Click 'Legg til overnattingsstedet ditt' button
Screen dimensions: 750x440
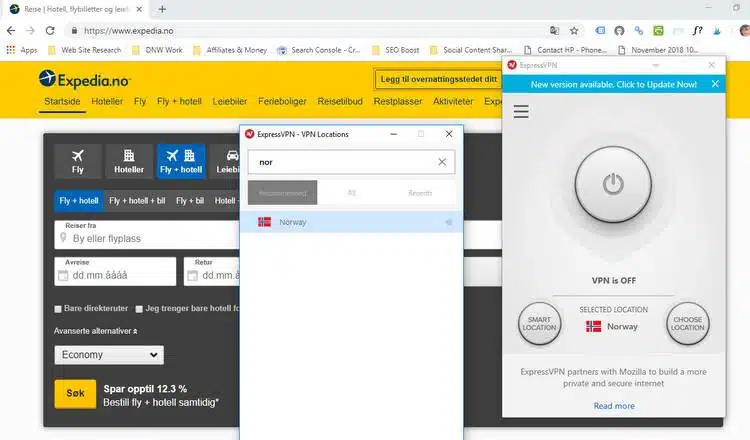pyautogui.click(x=439, y=79)
